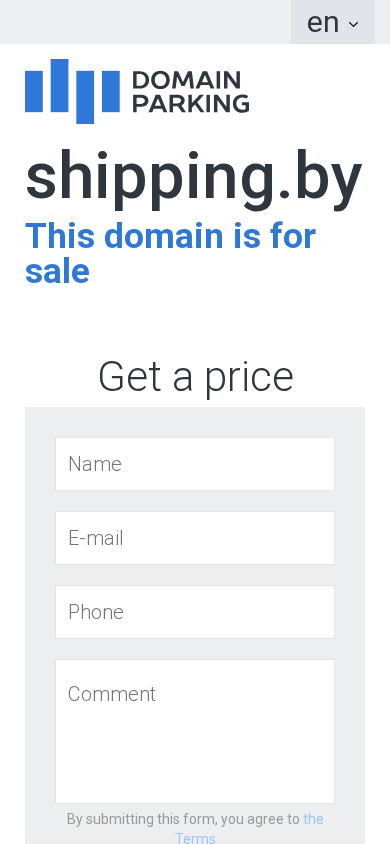390x844 pixels.
Task: Open the en language dropdown
Action: click(333, 22)
